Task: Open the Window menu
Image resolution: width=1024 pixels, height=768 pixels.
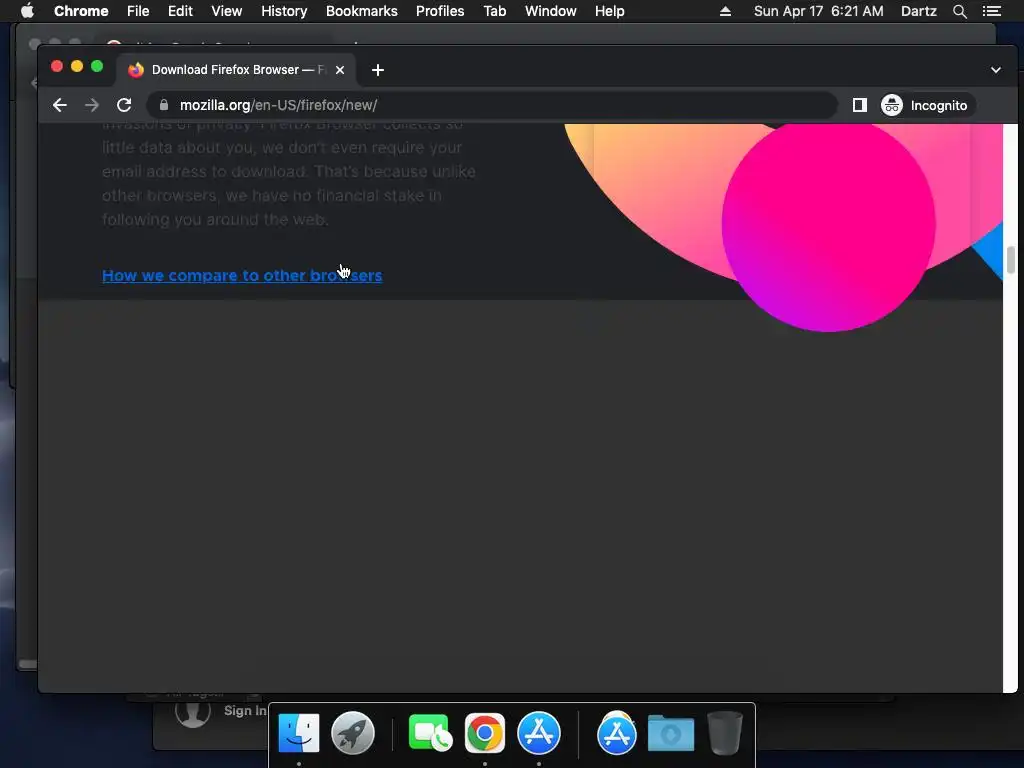Action: pyautogui.click(x=551, y=11)
